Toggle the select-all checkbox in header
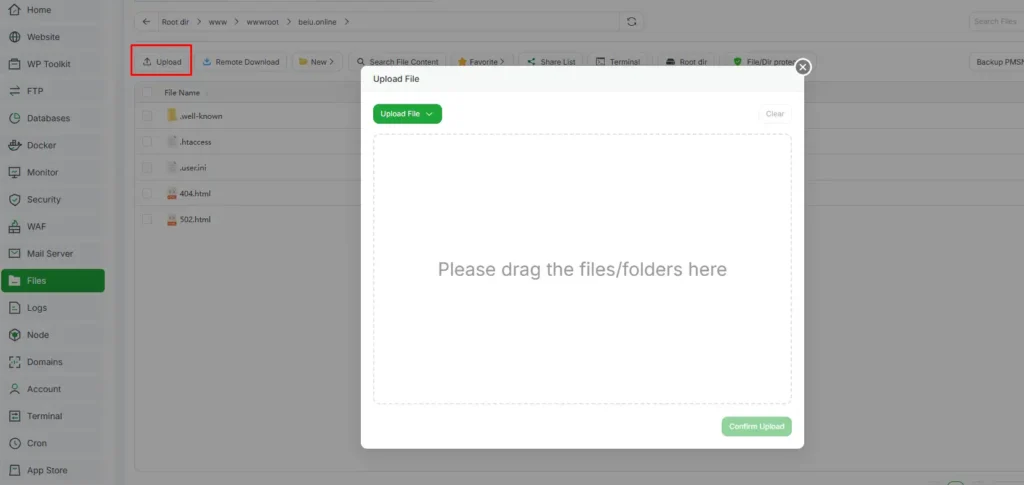 pyautogui.click(x=147, y=92)
